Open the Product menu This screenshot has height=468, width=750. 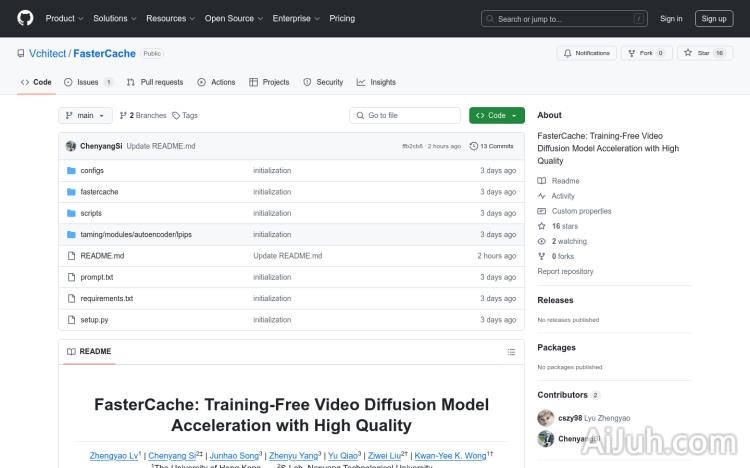(64, 18)
